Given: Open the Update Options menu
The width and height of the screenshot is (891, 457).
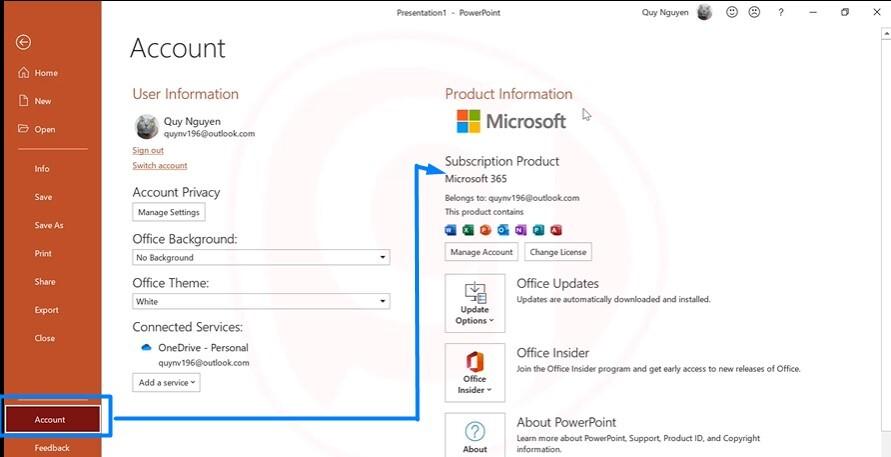Looking at the screenshot, I should [x=475, y=303].
